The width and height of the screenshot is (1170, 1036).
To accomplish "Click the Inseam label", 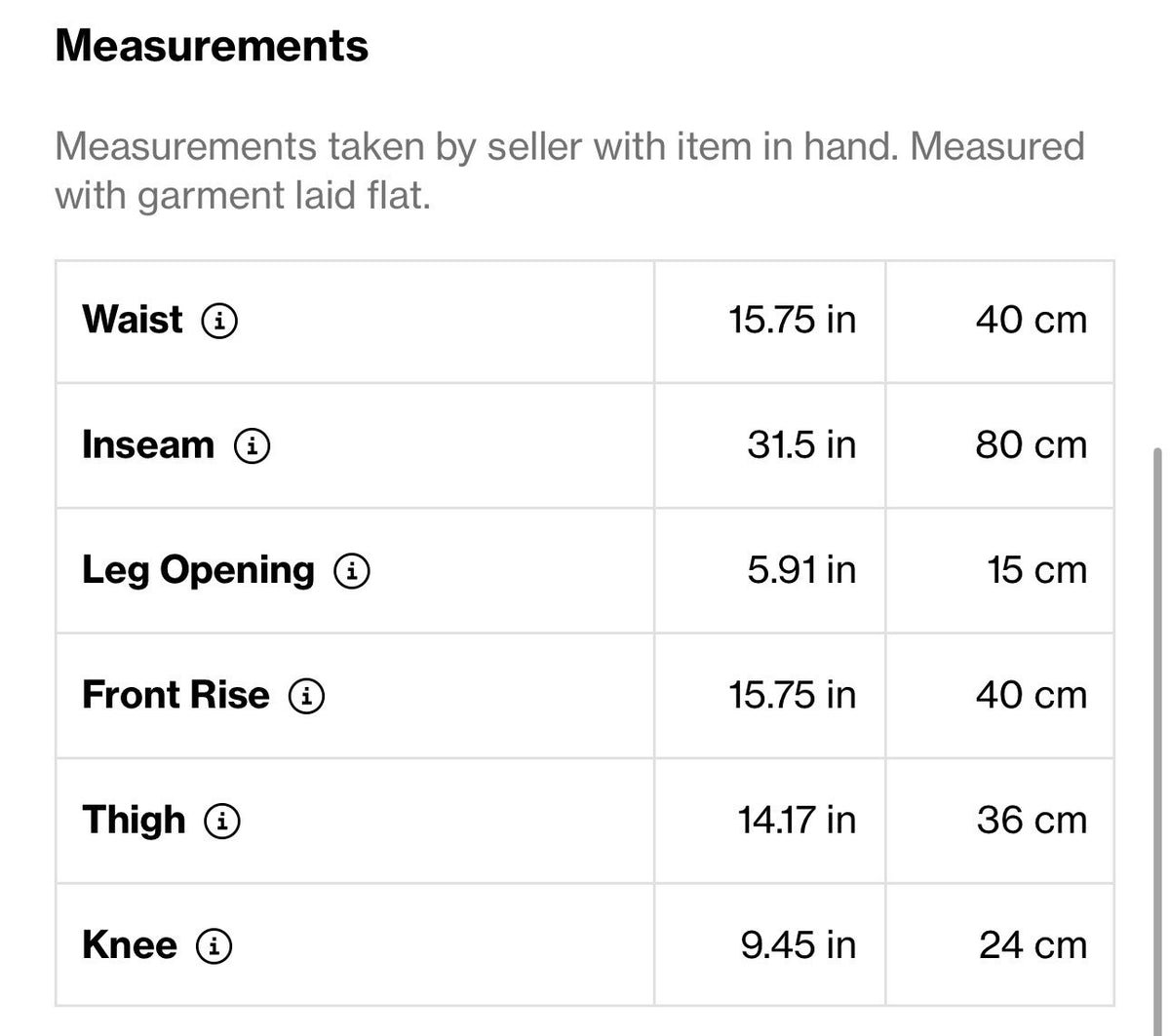I will 148,445.
